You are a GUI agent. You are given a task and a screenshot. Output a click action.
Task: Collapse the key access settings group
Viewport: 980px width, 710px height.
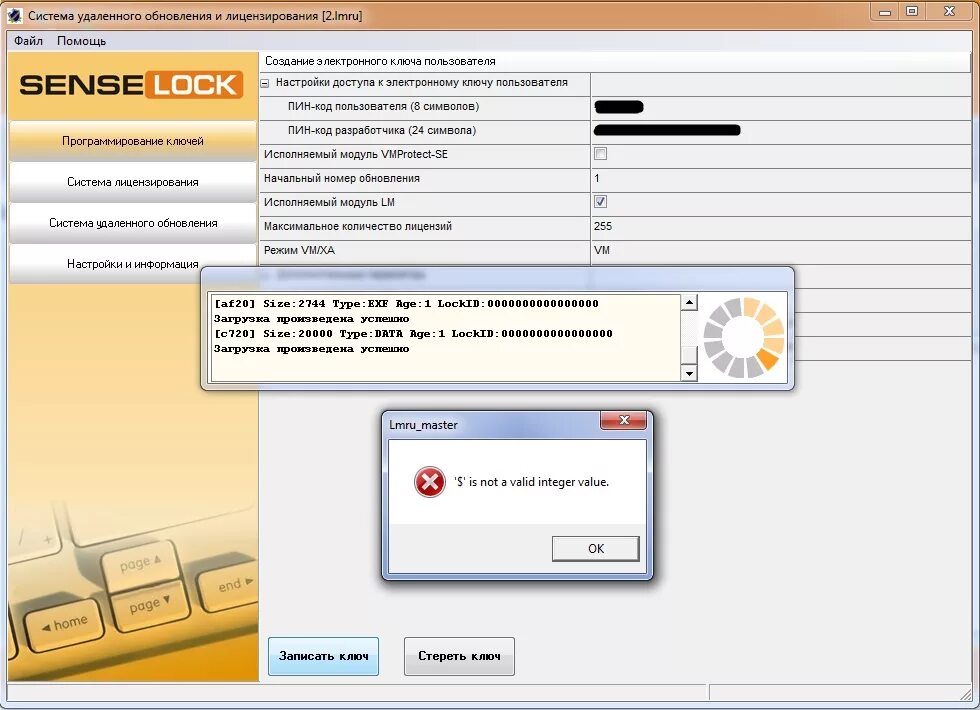tap(265, 83)
